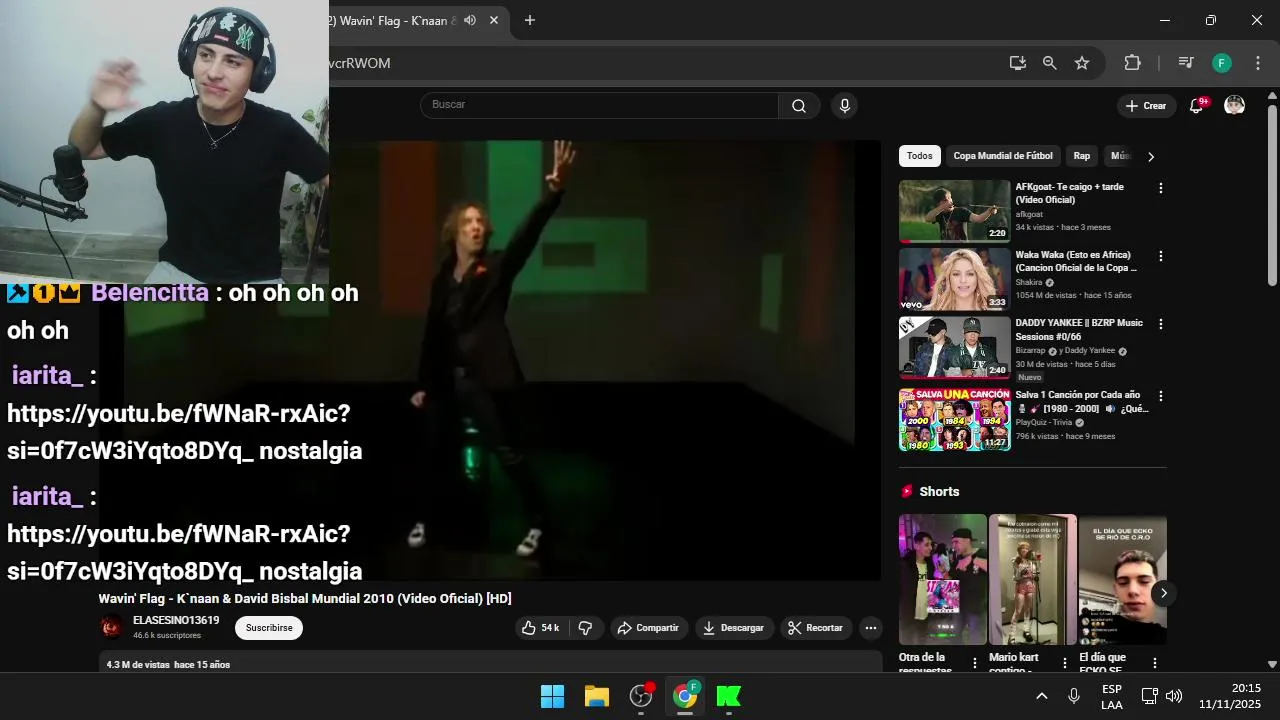This screenshot has width=1280, height=720.
Task: Open OBS Studio from taskbar
Action: pos(641,696)
